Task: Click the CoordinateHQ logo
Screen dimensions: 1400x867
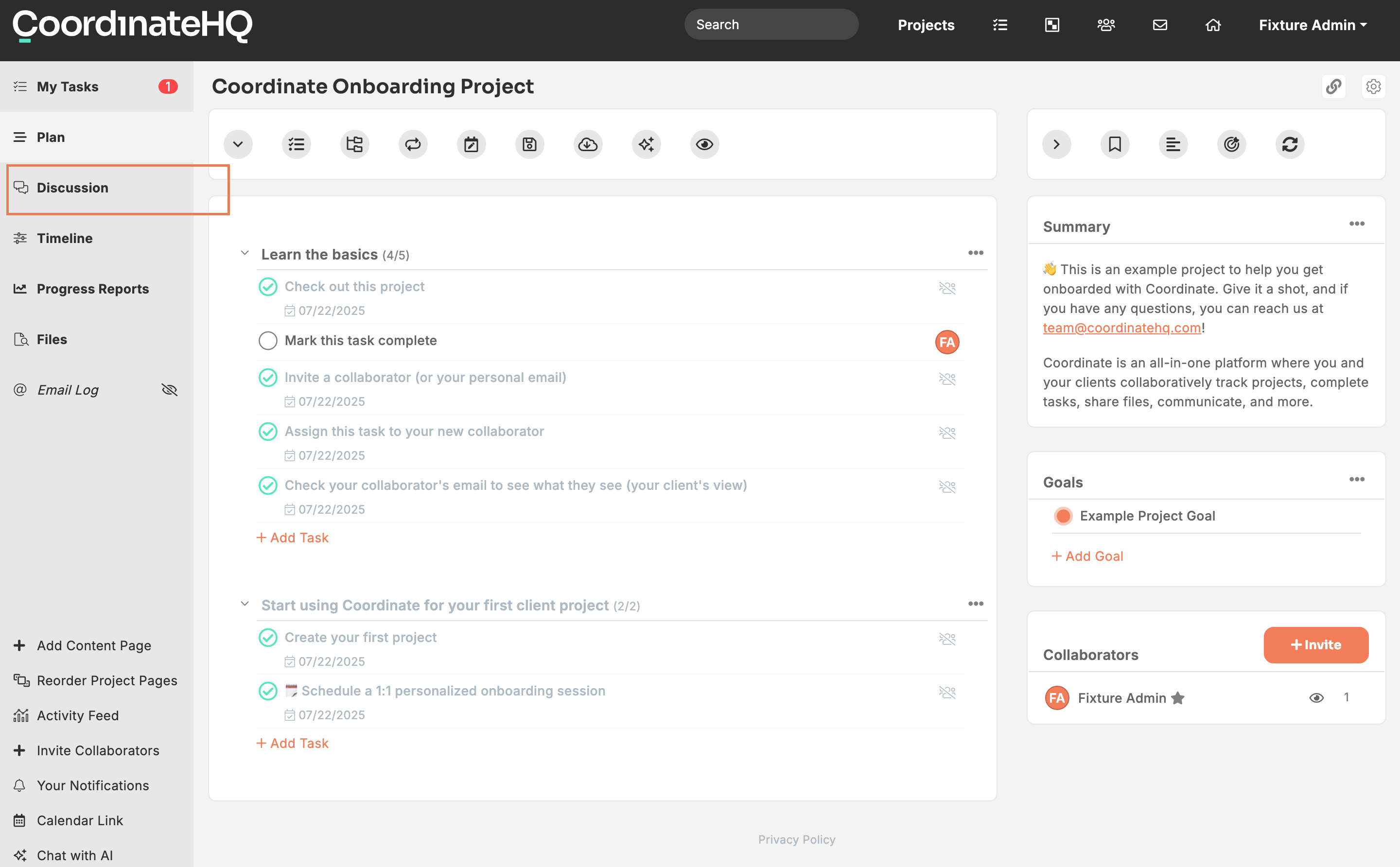Action: 133,25
